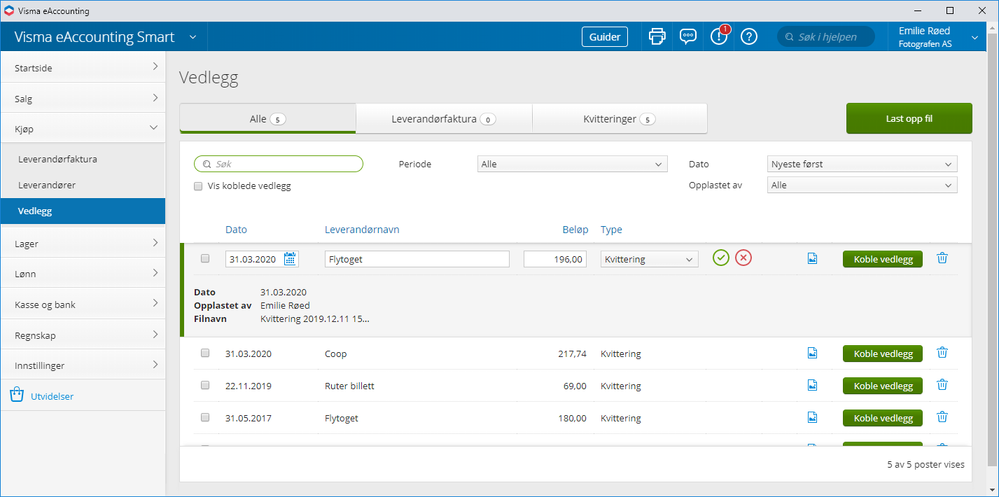
Task: Open notifications alert icon with badge
Action: pos(718,37)
